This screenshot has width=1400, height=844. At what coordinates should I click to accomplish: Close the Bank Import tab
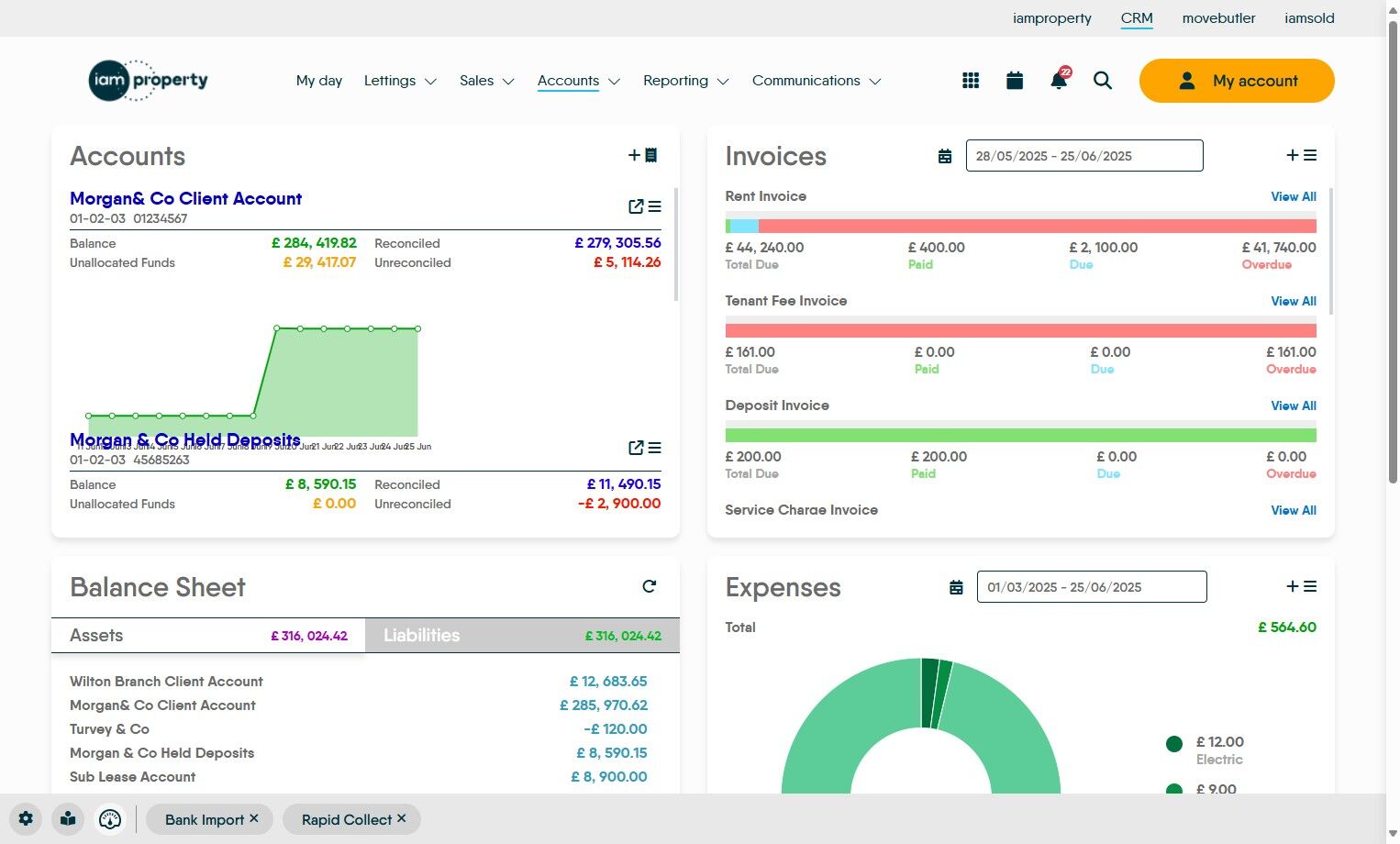click(254, 818)
